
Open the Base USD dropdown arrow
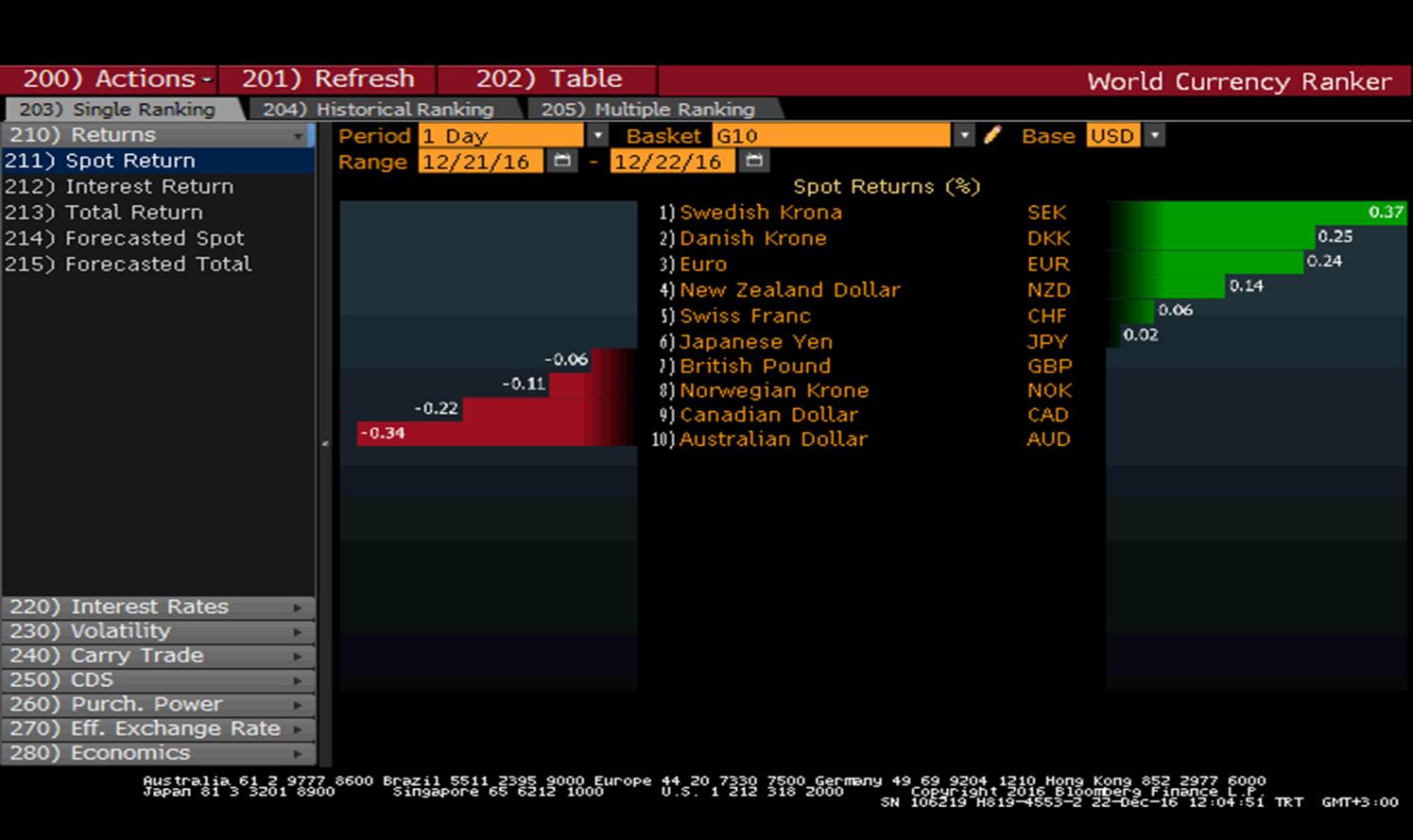pos(1154,135)
